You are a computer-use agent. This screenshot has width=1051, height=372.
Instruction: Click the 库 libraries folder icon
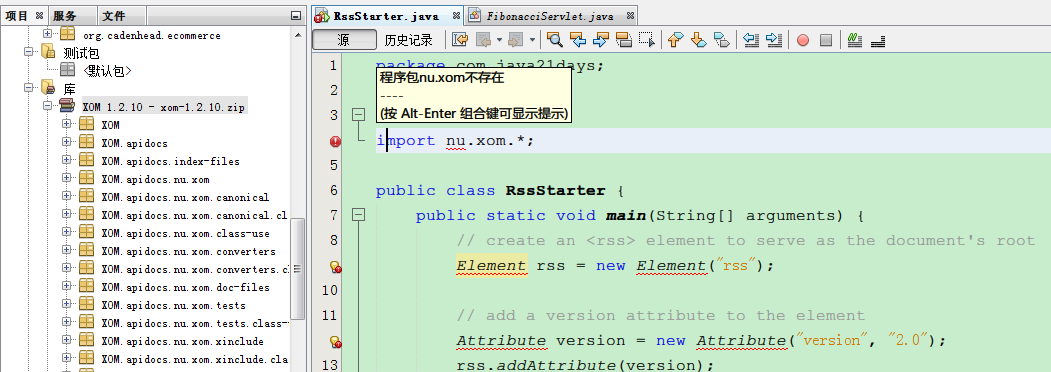(48, 88)
